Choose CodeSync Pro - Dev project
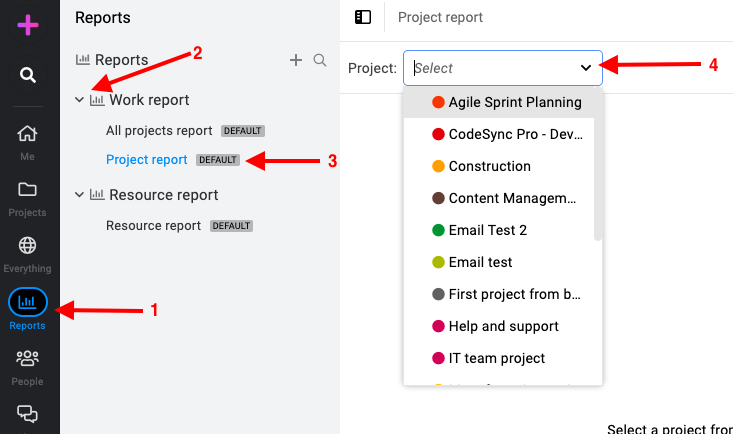The width and height of the screenshot is (733, 434). pos(499,134)
